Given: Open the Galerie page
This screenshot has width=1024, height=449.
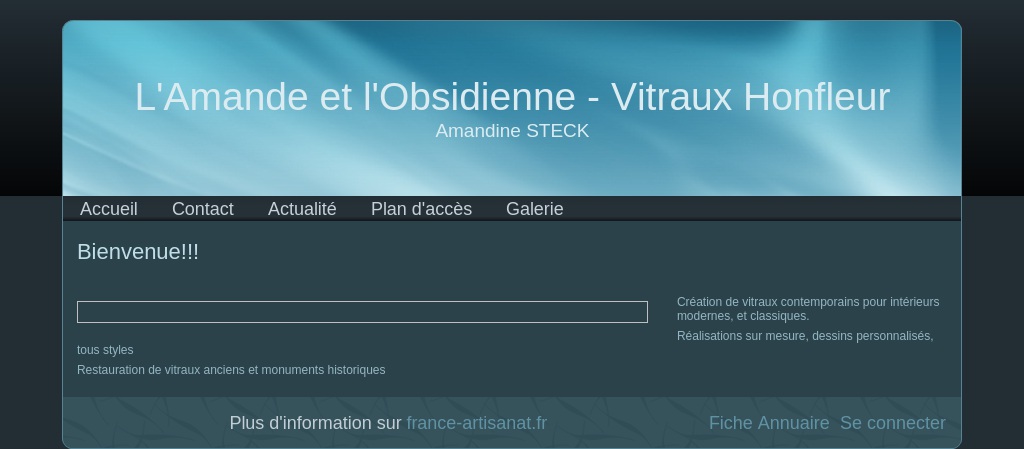Looking at the screenshot, I should tap(534, 209).
